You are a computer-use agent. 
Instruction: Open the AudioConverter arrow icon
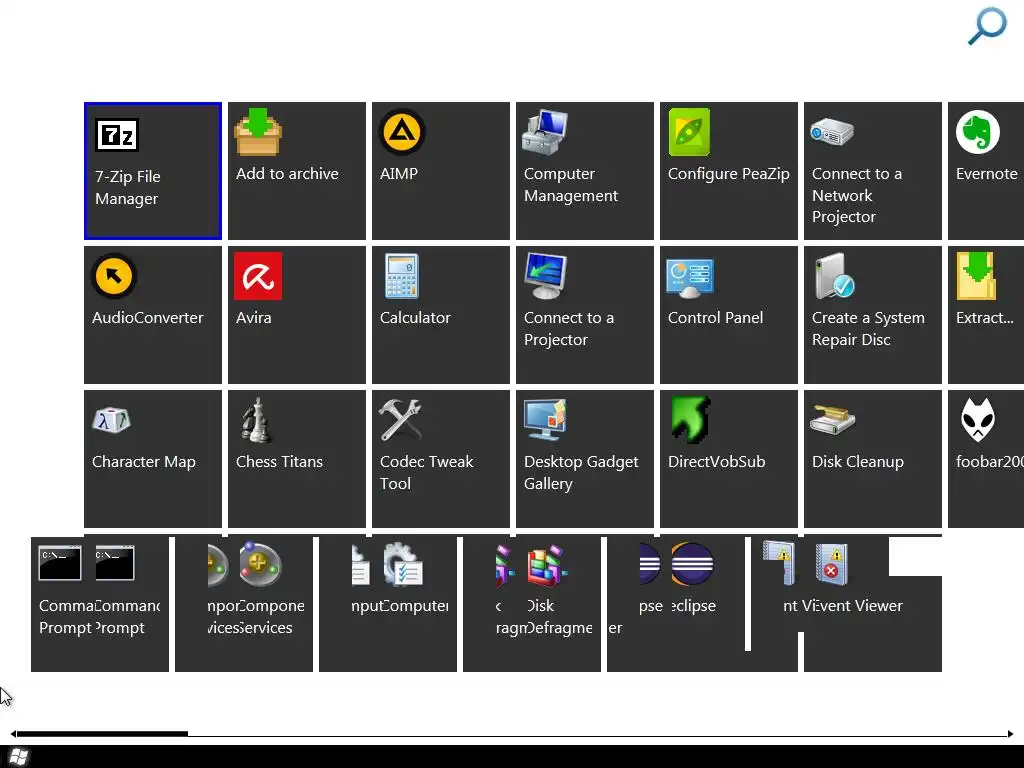tap(114, 276)
